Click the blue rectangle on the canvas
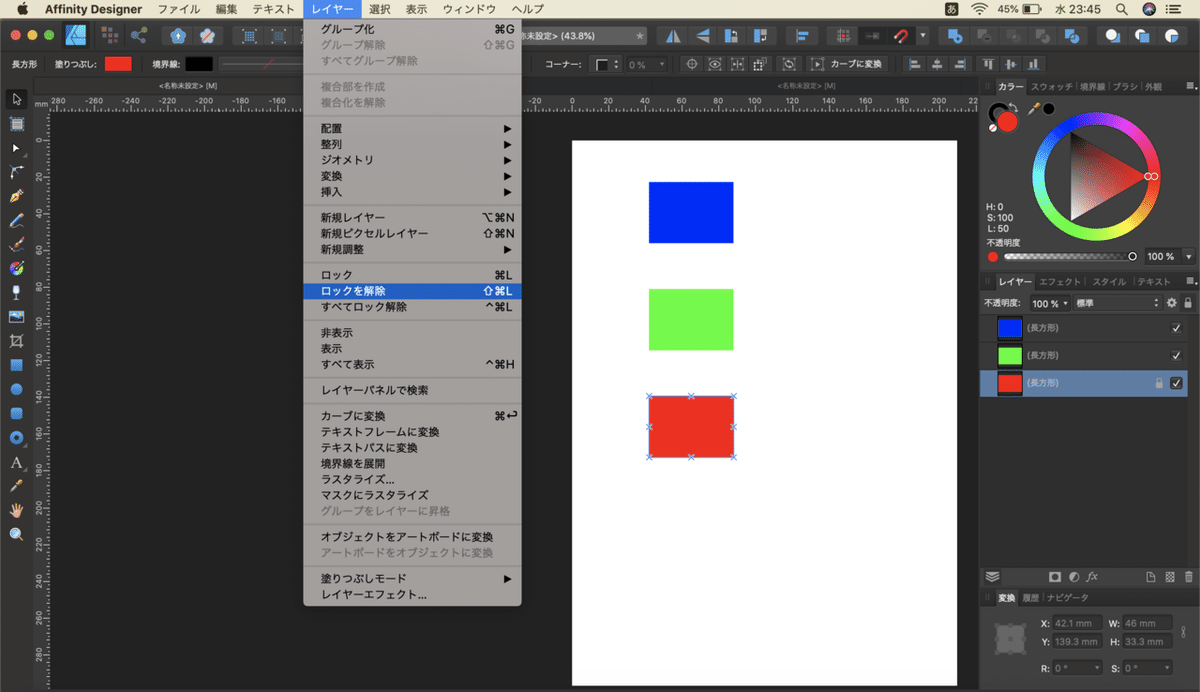The image size is (1200, 692). click(x=691, y=212)
